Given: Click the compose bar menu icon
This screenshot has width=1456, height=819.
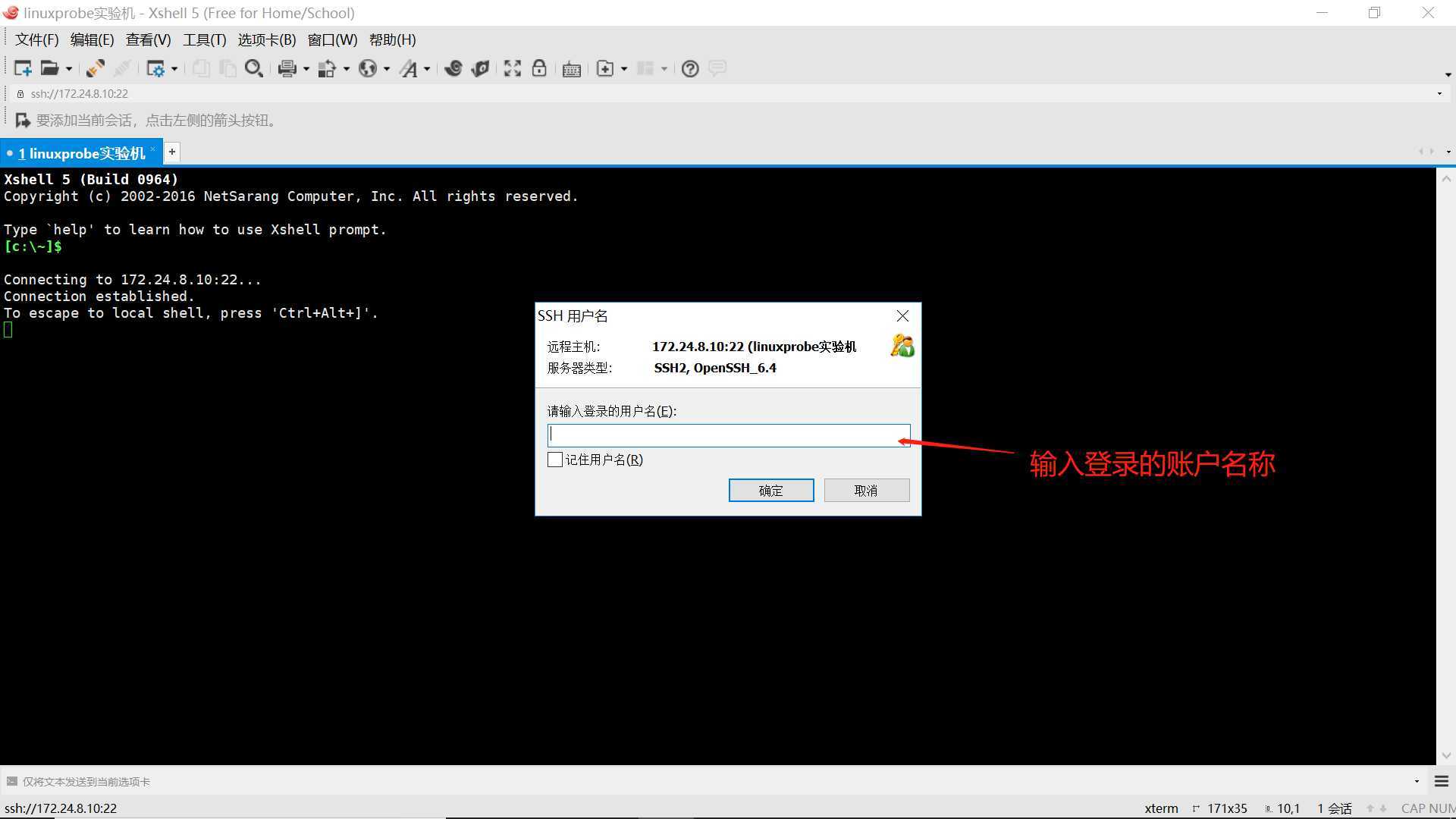Looking at the screenshot, I should [1442, 781].
